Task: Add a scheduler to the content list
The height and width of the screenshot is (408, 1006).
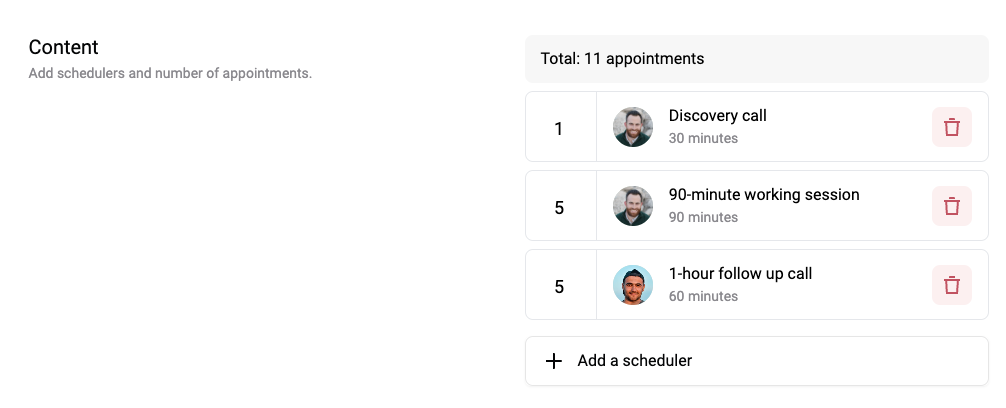Action: 757,361
